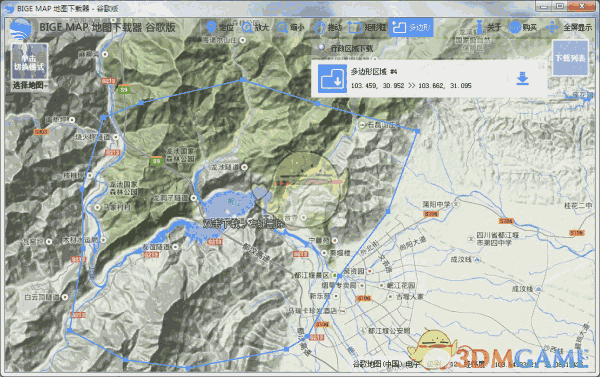Close the 多边形区域 #4 panel
The height and width of the screenshot is (377, 600).
pos(541,66)
